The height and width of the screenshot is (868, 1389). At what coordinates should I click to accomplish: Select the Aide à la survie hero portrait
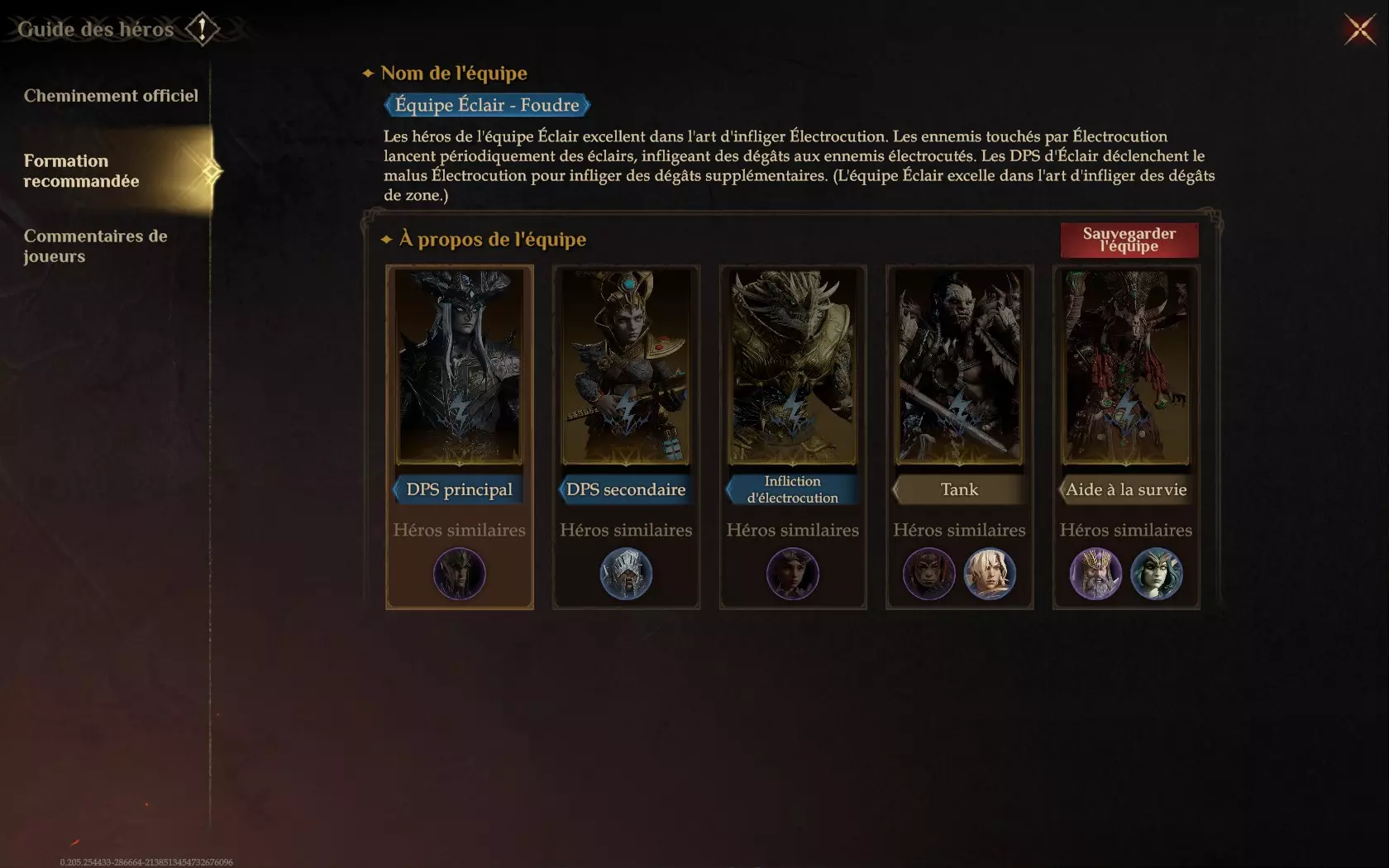(1126, 367)
